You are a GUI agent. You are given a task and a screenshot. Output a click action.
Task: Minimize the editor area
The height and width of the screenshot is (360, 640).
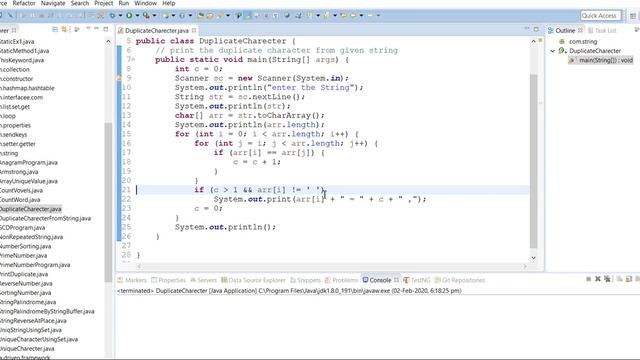click(527, 29)
